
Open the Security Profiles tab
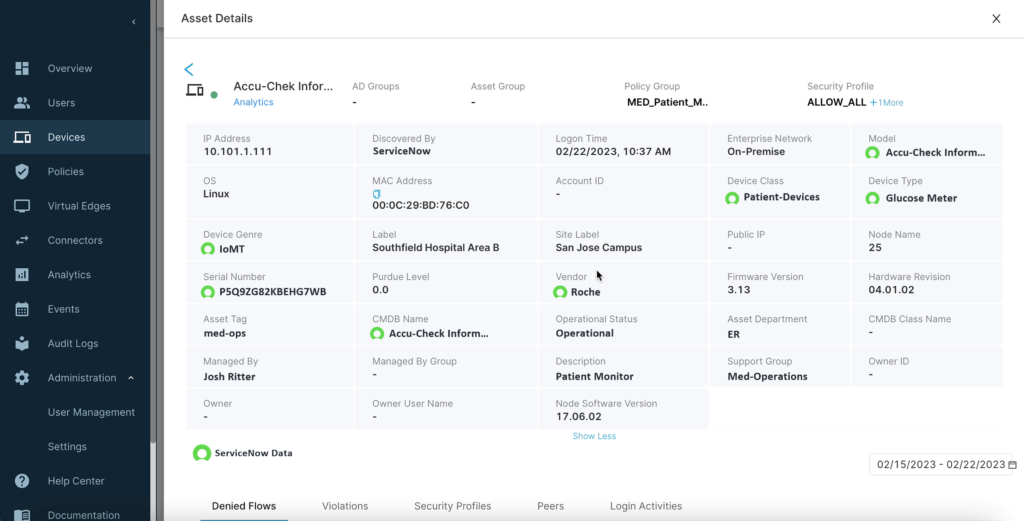click(452, 506)
